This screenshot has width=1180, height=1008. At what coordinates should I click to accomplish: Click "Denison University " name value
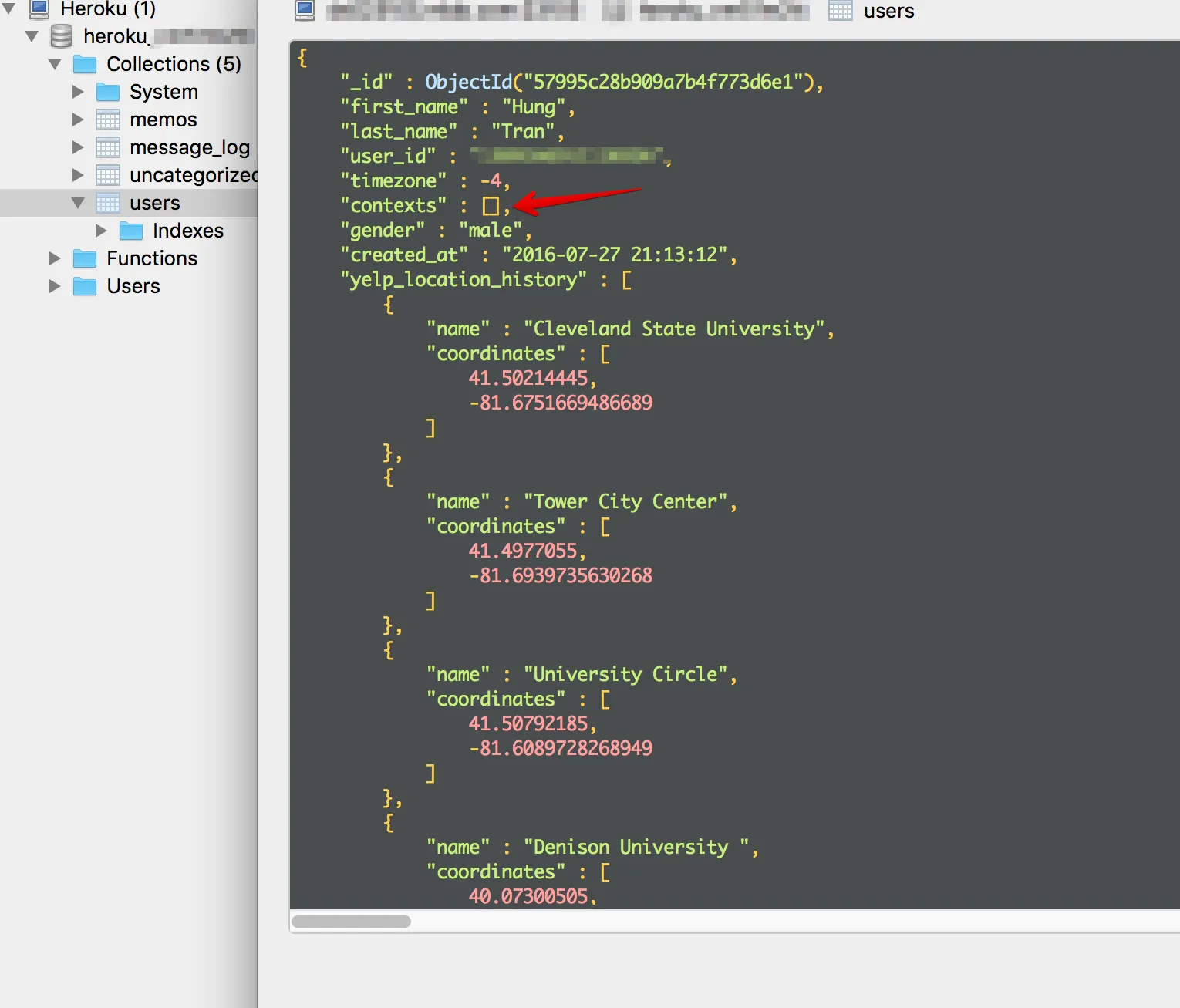click(636, 847)
